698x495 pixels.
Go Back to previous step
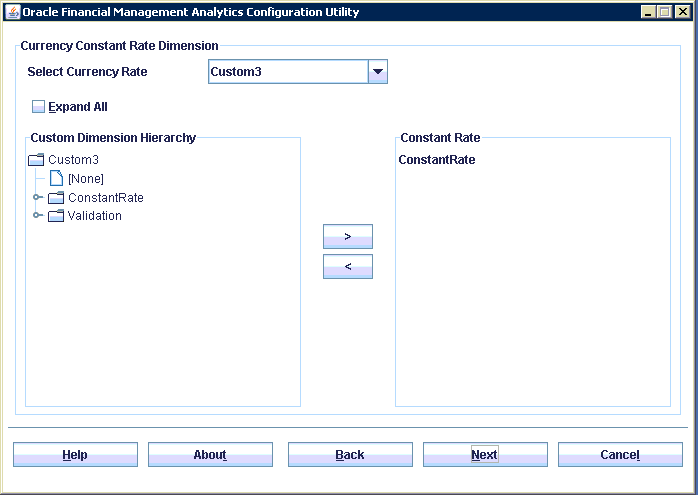pyautogui.click(x=350, y=454)
